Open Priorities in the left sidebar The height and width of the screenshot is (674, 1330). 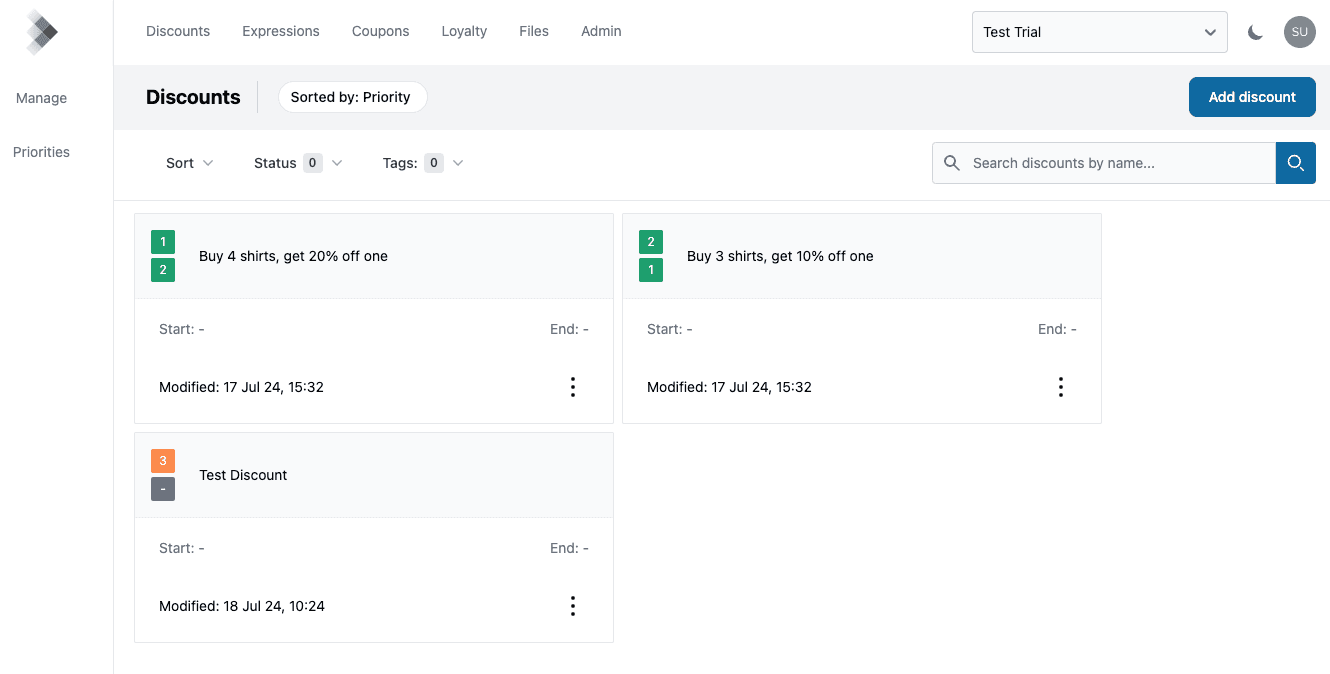click(x=41, y=152)
